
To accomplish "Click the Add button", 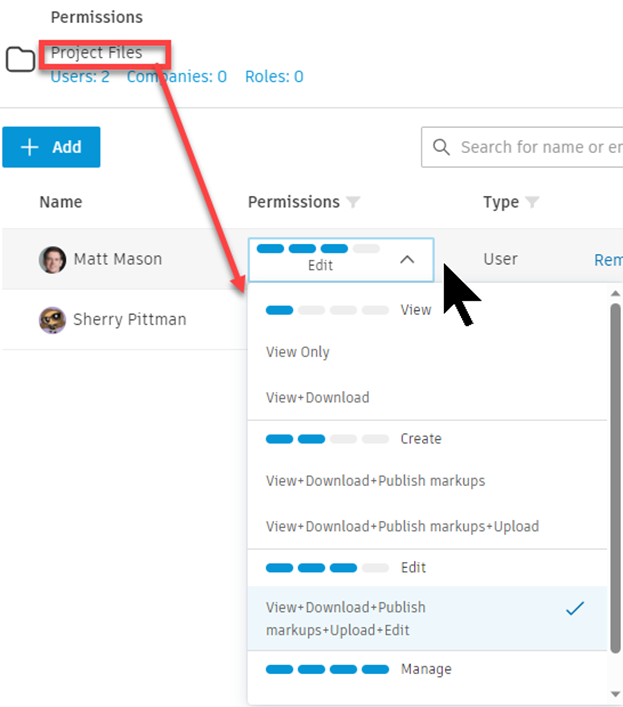I will [51, 147].
